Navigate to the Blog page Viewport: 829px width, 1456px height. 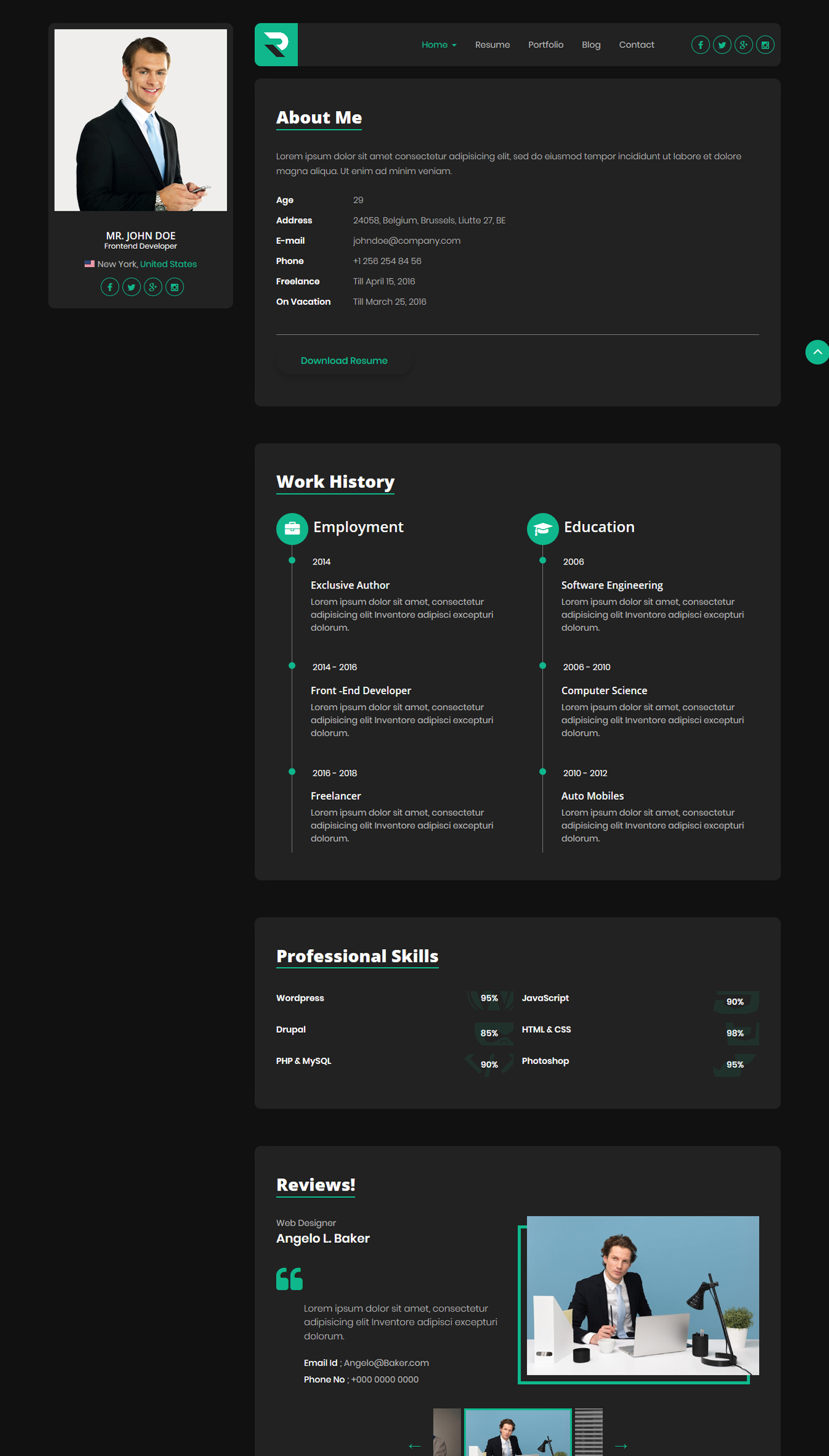pyautogui.click(x=591, y=45)
